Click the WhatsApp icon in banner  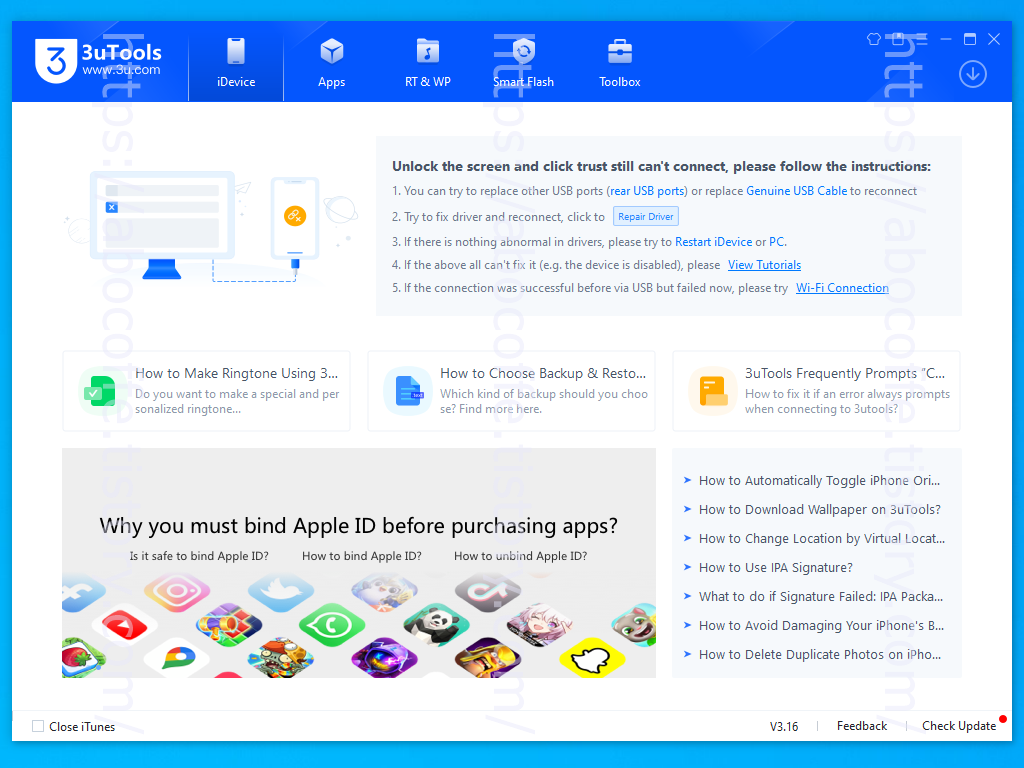[332, 625]
